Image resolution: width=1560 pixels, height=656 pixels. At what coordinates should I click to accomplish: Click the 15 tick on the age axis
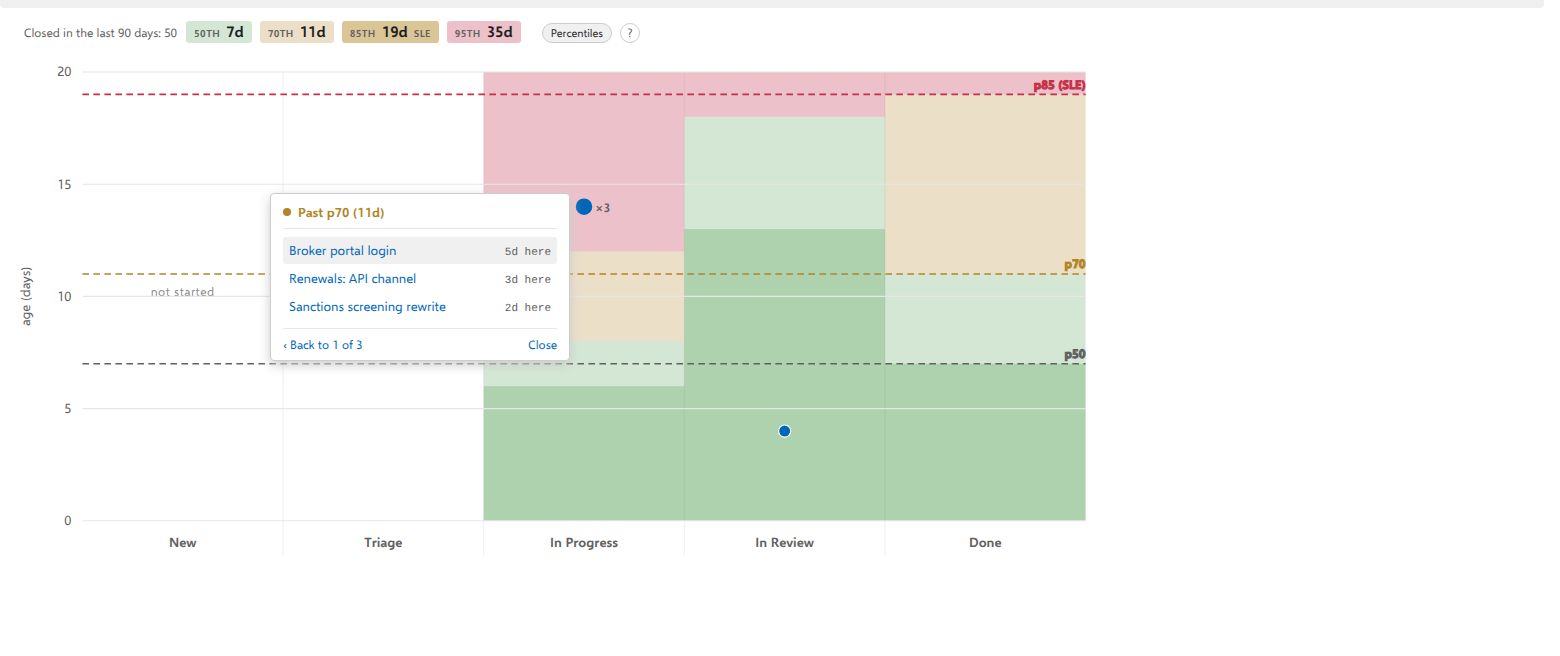pos(65,184)
